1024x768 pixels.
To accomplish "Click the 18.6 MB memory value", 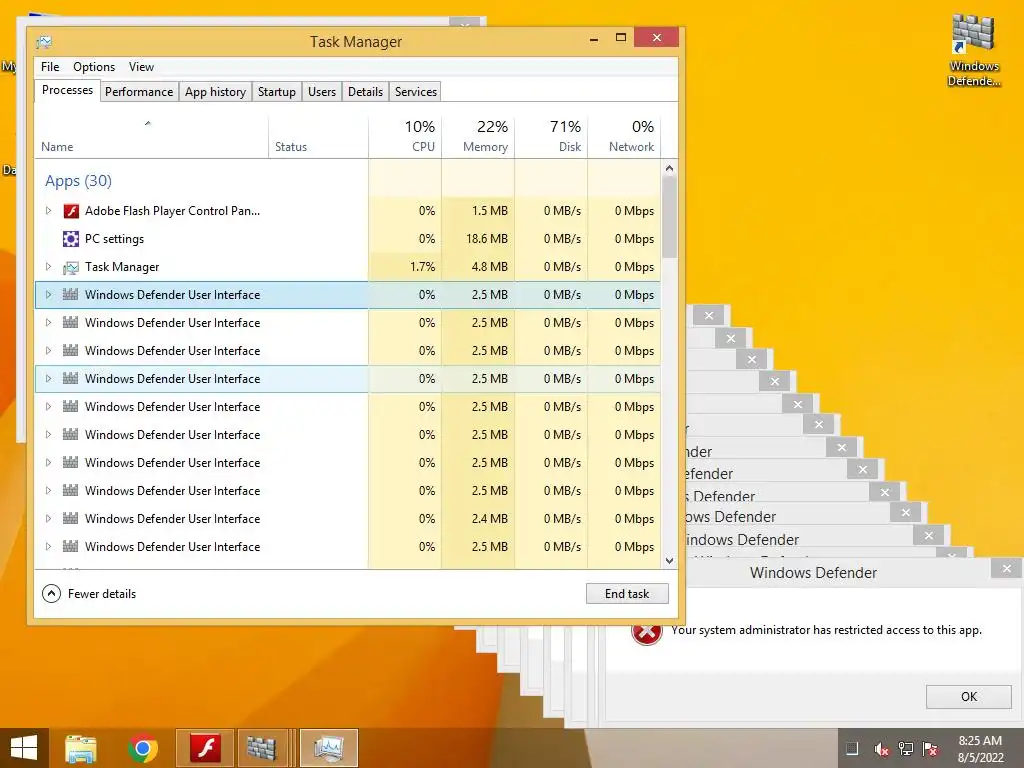I will coord(487,239).
